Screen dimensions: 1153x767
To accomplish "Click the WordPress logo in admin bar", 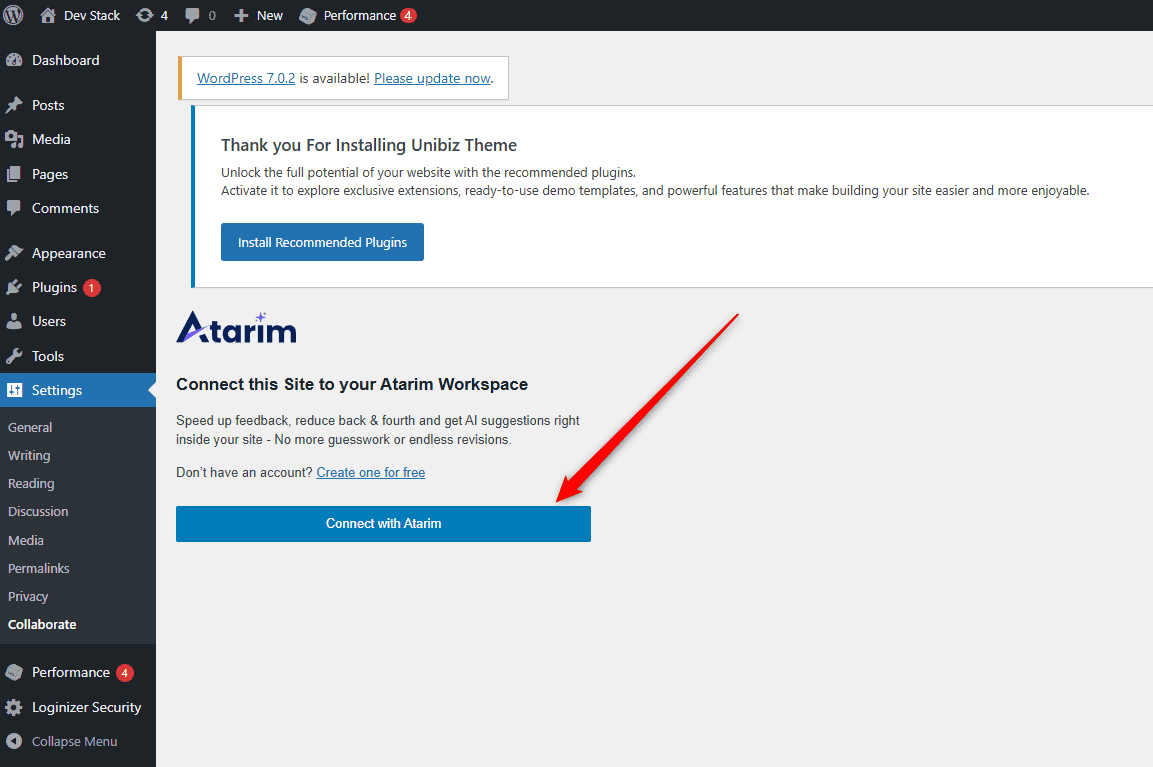I will (x=13, y=15).
